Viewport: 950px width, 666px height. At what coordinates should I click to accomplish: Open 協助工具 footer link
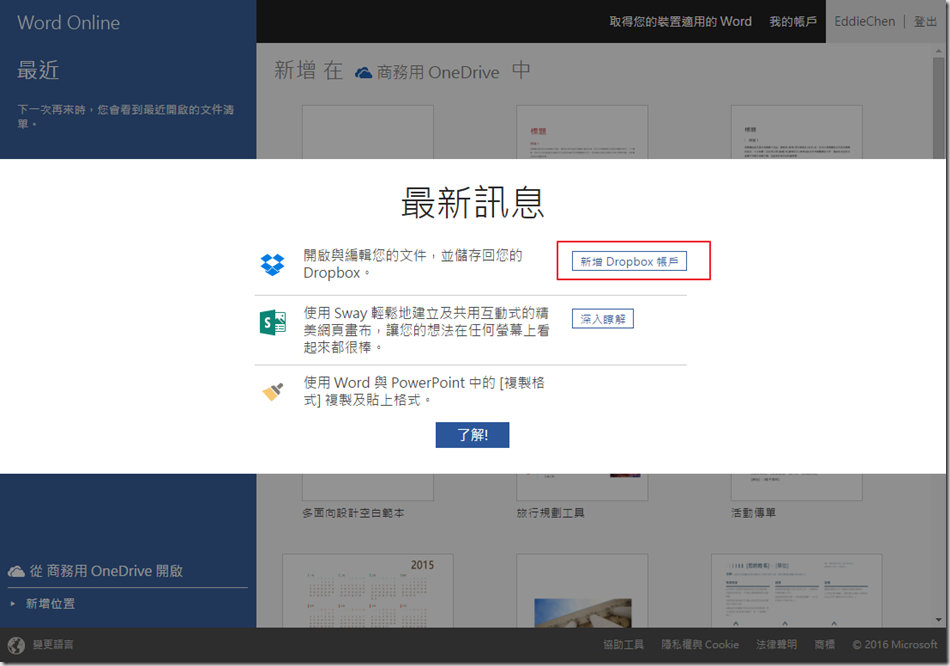[x=623, y=645]
